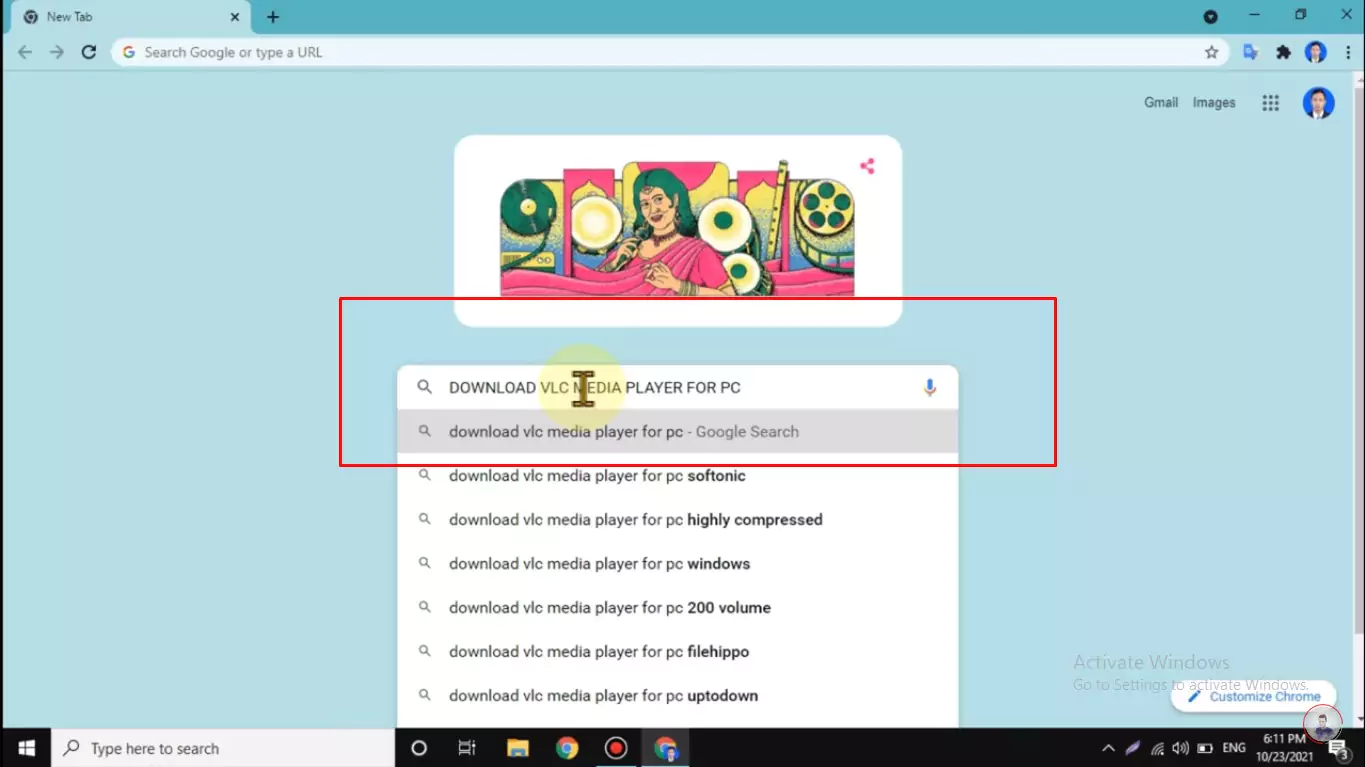Open Google account avatar on page
The height and width of the screenshot is (767, 1365).
click(1318, 103)
